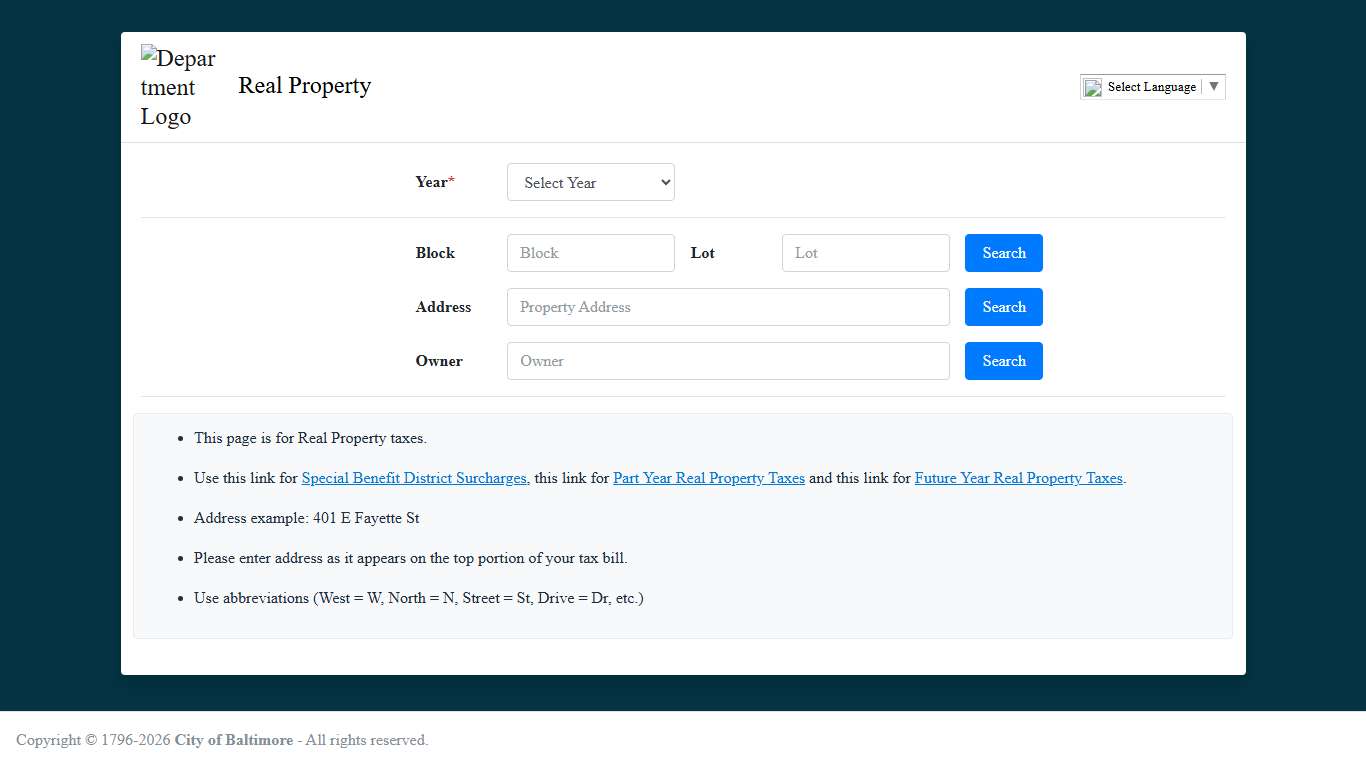Click inside the Owner text field
Screen dimensions: 1366x768
(x=727, y=361)
